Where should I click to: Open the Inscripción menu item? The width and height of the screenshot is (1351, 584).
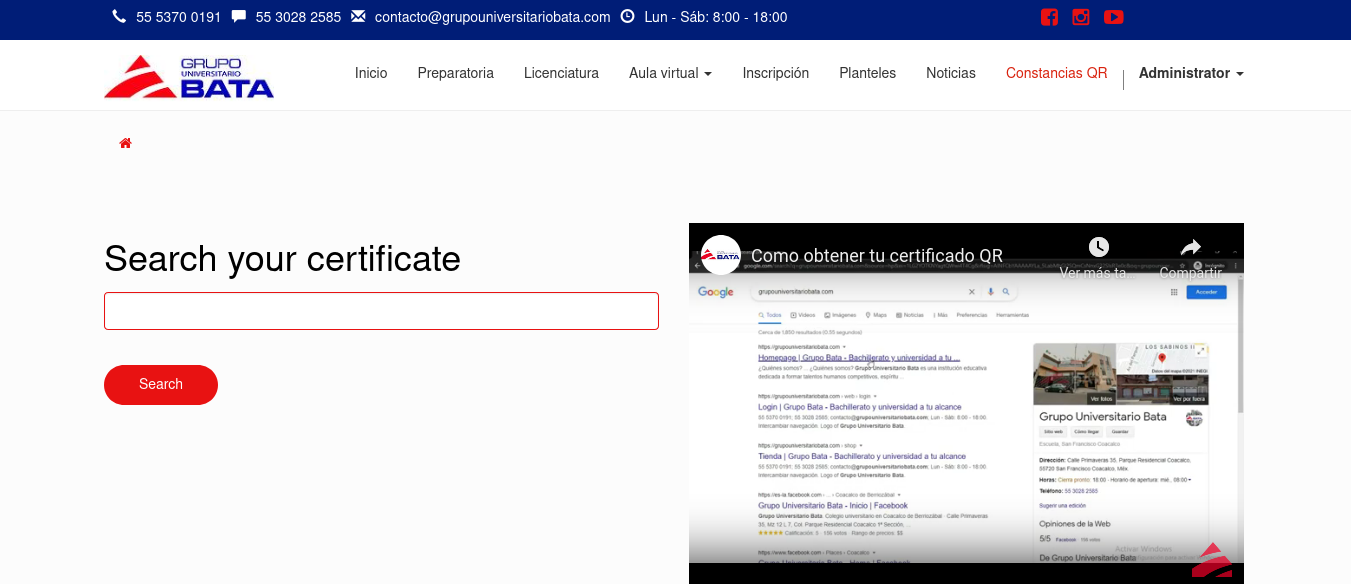[x=776, y=73]
